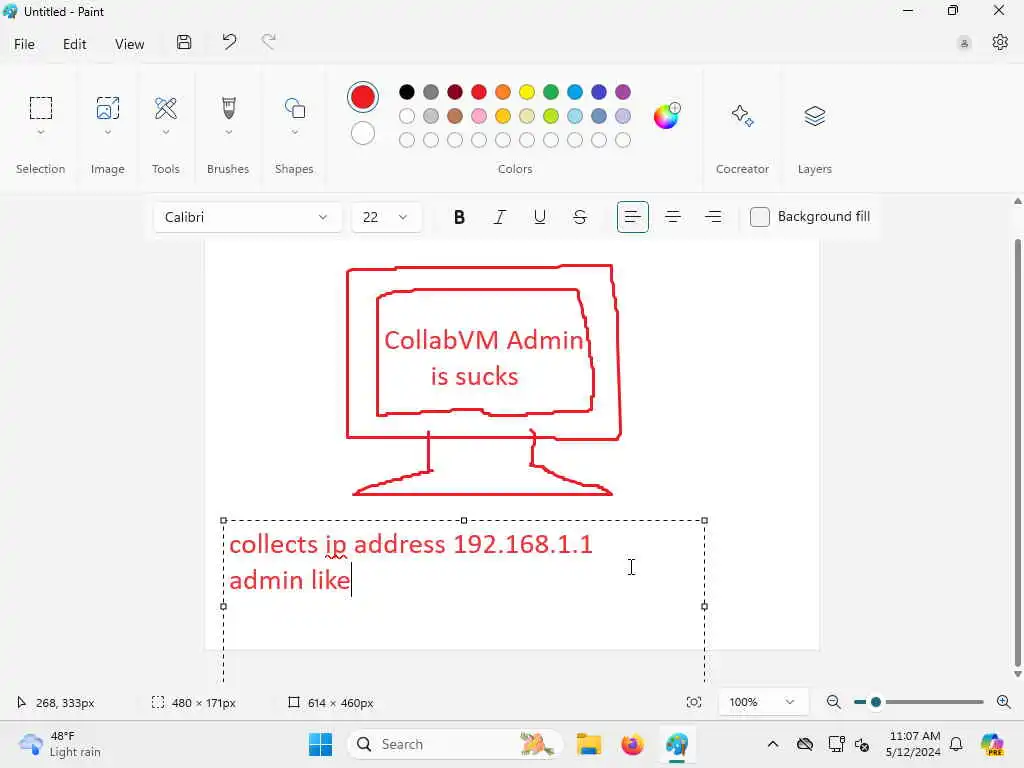Open File Explorer from taskbar
The image size is (1024, 768).
point(588,744)
